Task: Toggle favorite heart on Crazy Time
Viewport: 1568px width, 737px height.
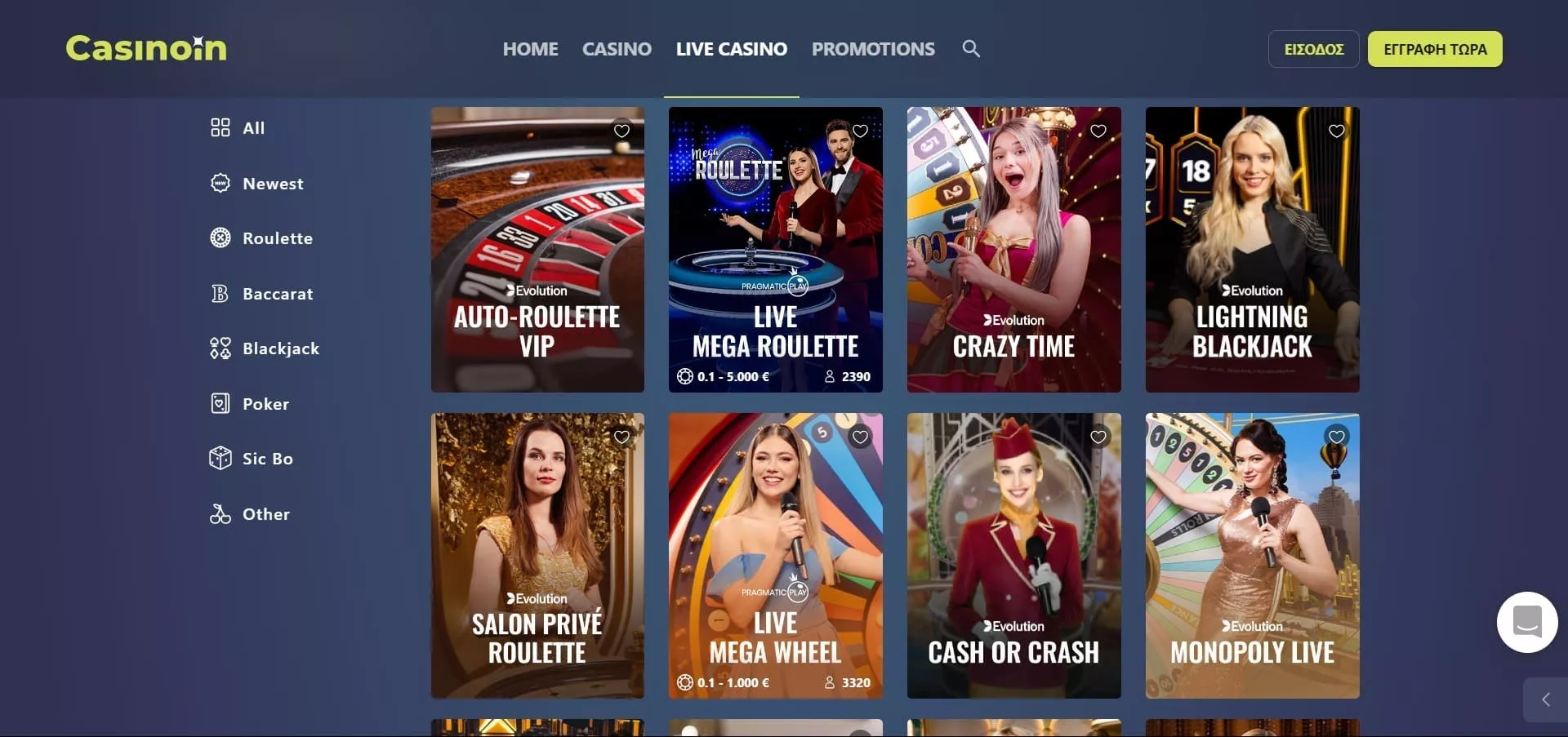Action: click(x=1098, y=131)
